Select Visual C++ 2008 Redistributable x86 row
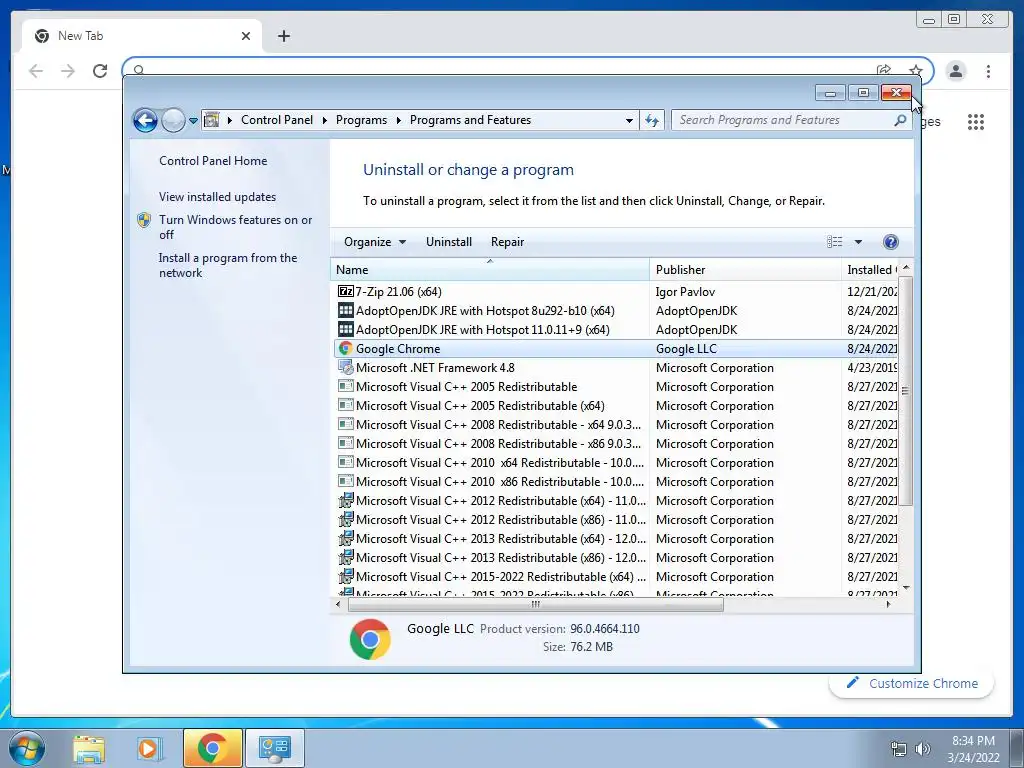 pos(615,443)
